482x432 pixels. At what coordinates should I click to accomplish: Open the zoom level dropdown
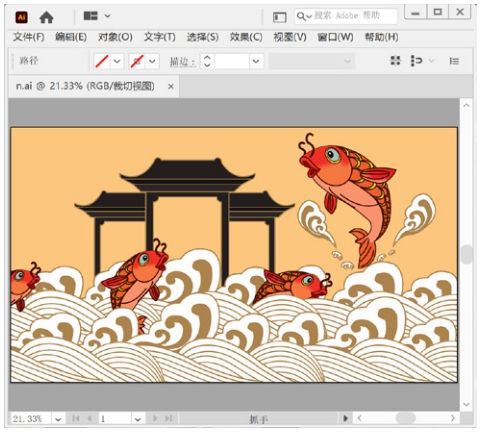(58, 419)
